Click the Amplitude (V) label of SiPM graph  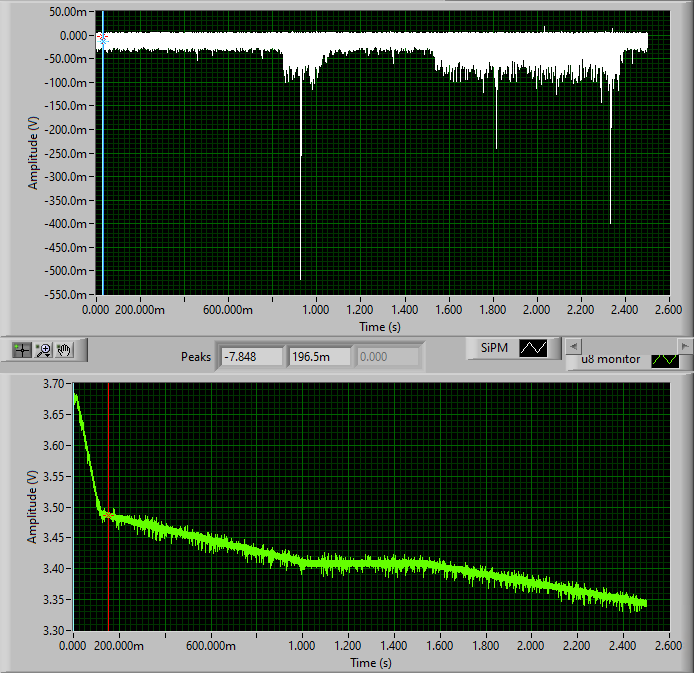click(33, 153)
